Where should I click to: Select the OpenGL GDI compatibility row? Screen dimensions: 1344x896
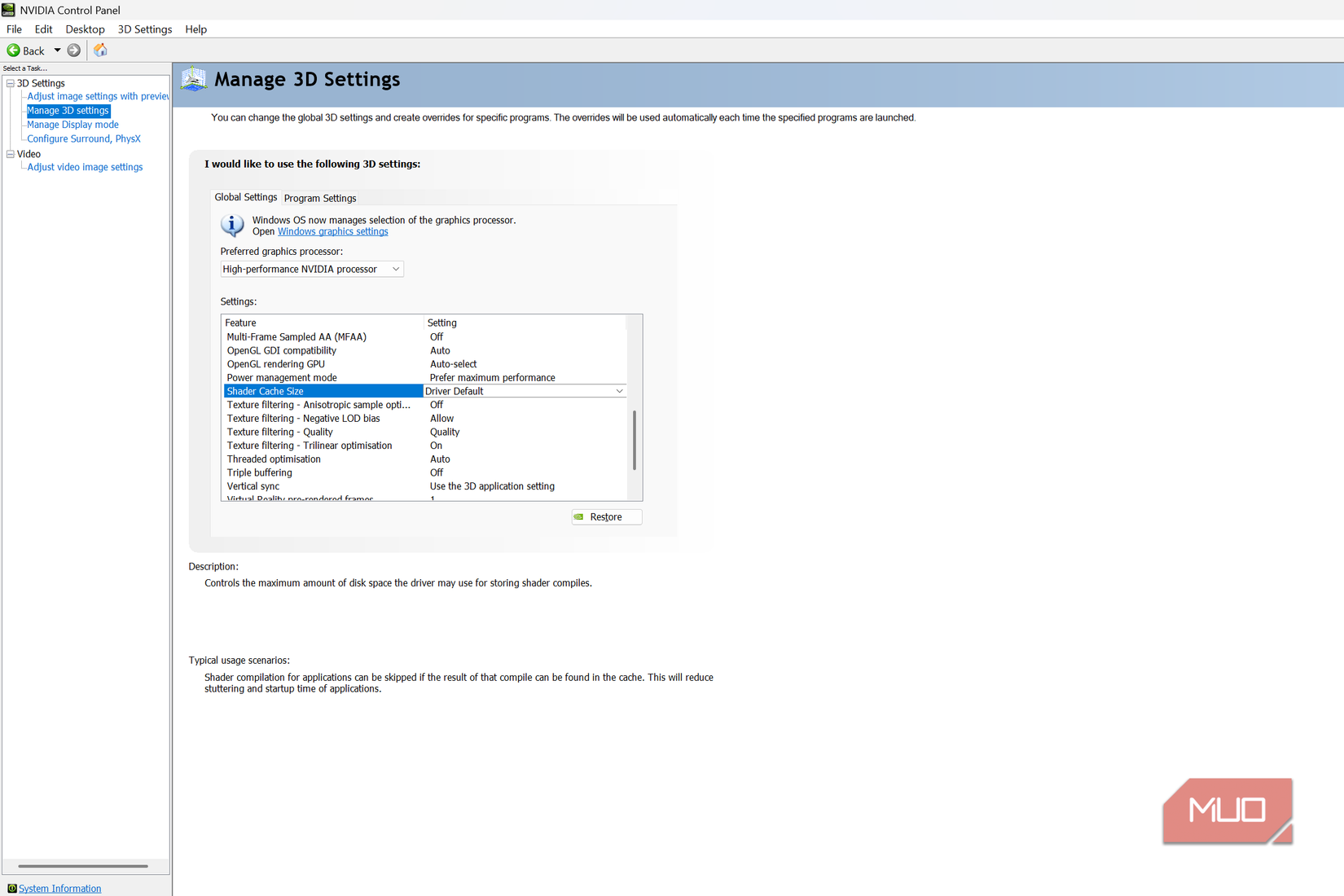424,351
